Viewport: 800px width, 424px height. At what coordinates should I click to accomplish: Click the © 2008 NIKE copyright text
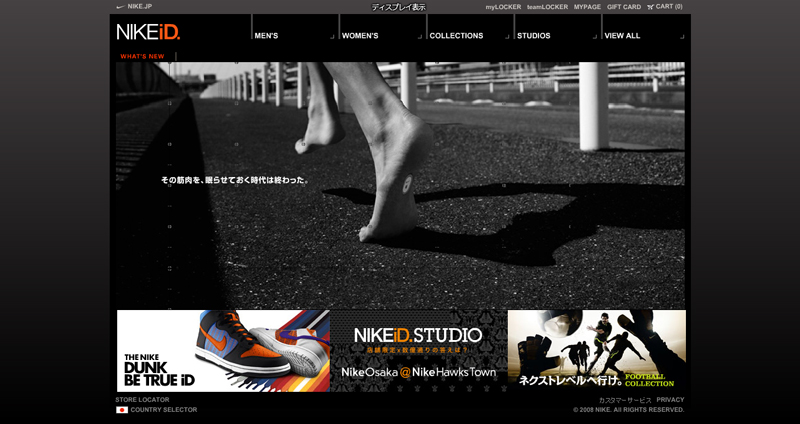629,410
